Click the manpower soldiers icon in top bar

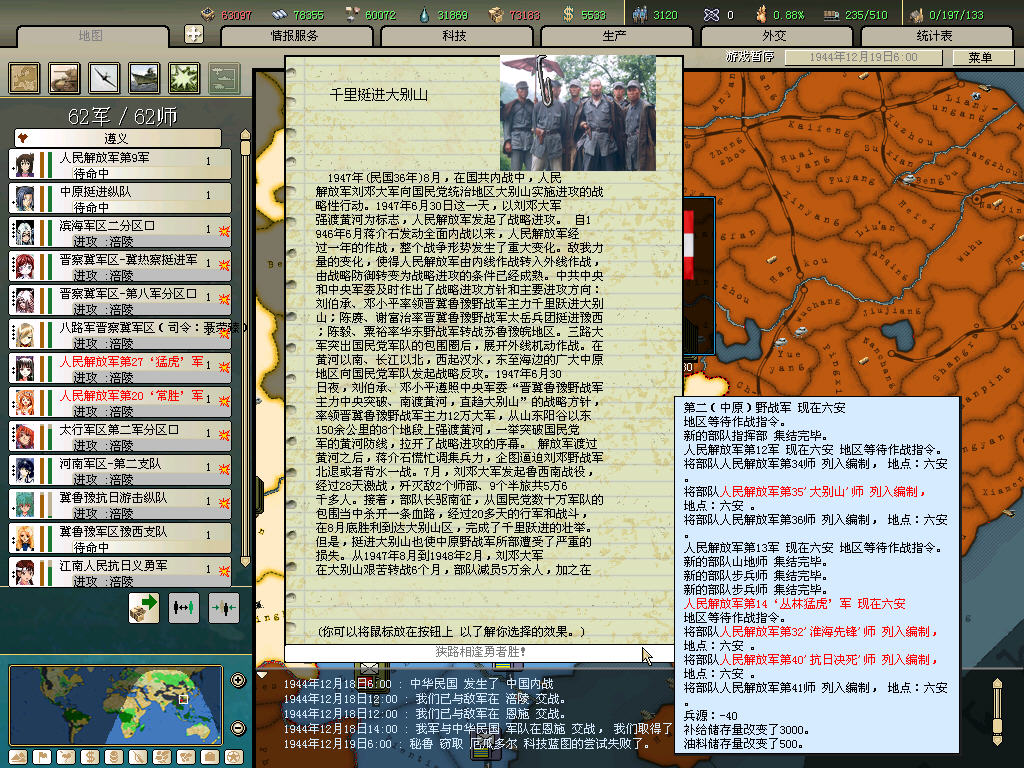click(x=640, y=14)
